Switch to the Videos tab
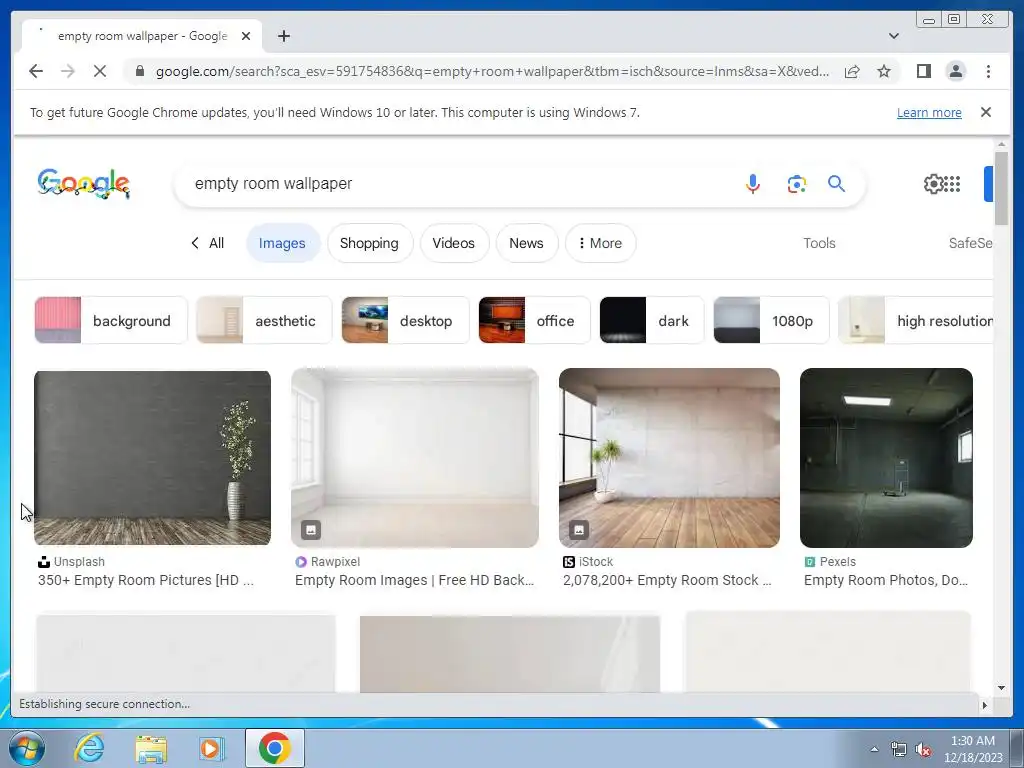The image size is (1024, 768). 453,243
